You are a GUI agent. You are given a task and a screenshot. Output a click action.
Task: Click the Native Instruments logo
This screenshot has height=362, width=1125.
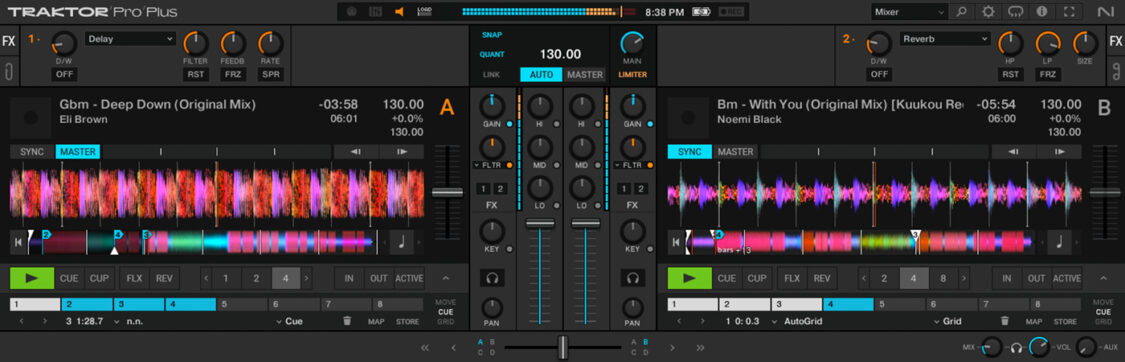click(x=1106, y=11)
